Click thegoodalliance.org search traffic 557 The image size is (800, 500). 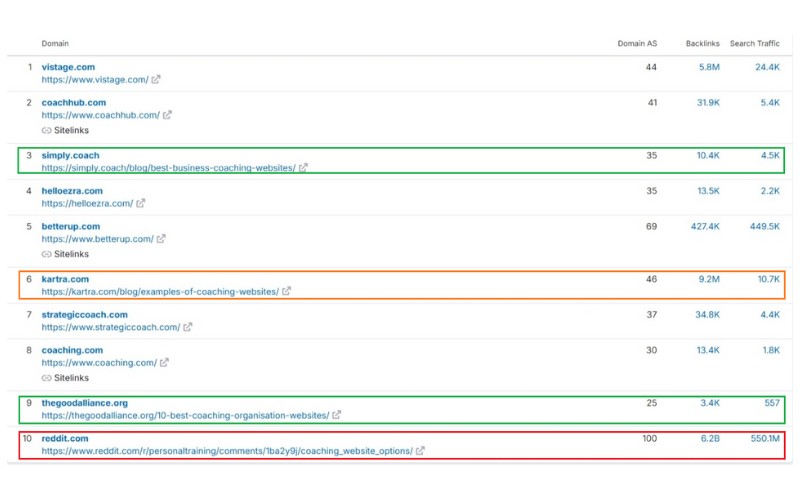772,403
